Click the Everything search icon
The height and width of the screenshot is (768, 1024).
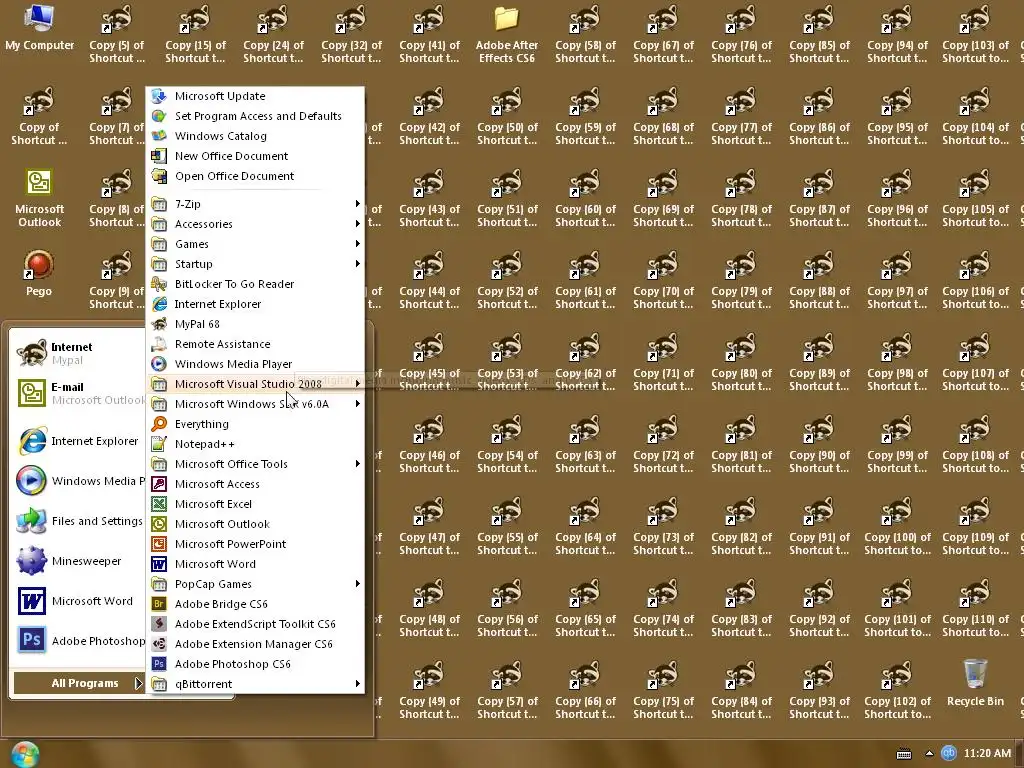pos(159,424)
